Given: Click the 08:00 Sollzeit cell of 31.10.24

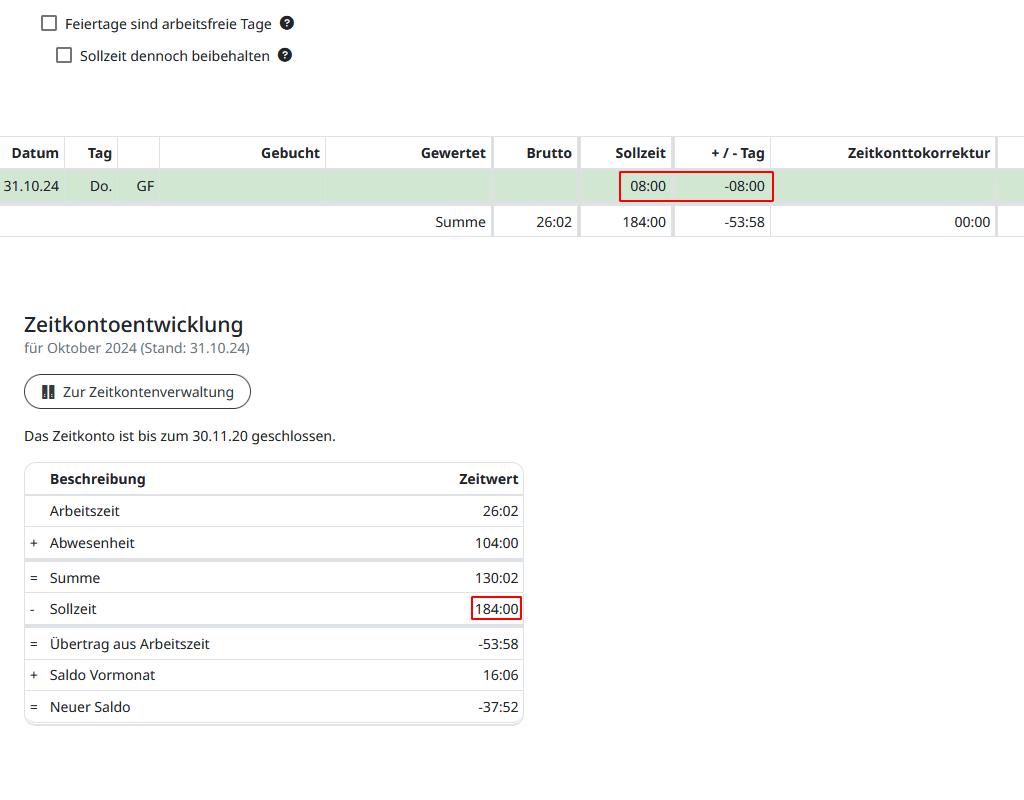Looking at the screenshot, I should [647, 186].
